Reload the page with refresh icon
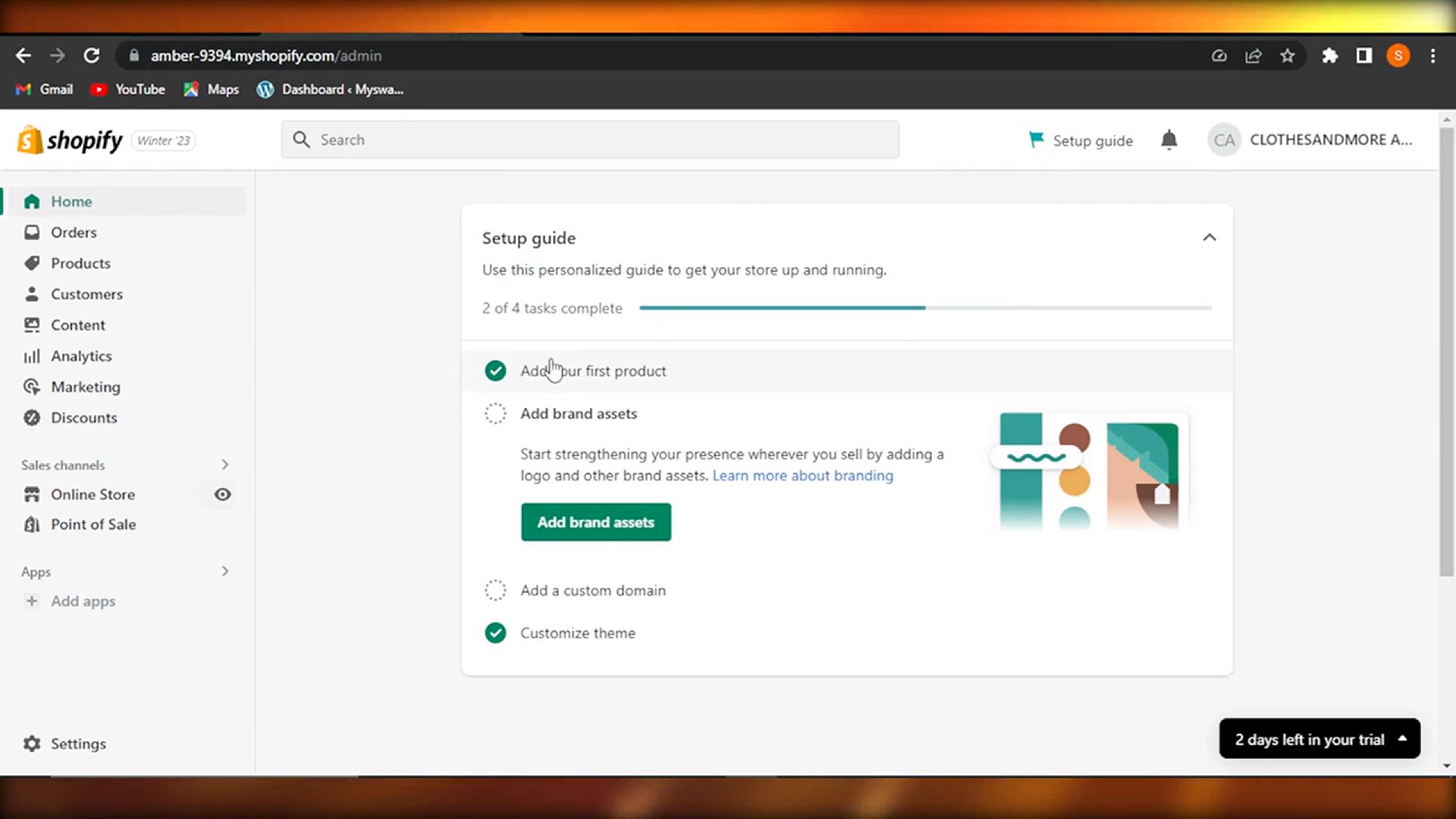This screenshot has width=1456, height=819. tap(92, 55)
